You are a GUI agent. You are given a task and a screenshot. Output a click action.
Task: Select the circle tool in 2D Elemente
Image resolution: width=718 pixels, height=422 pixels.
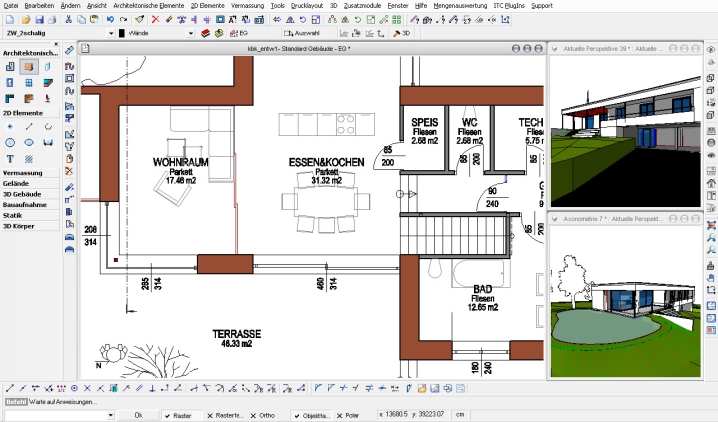pos(10,143)
